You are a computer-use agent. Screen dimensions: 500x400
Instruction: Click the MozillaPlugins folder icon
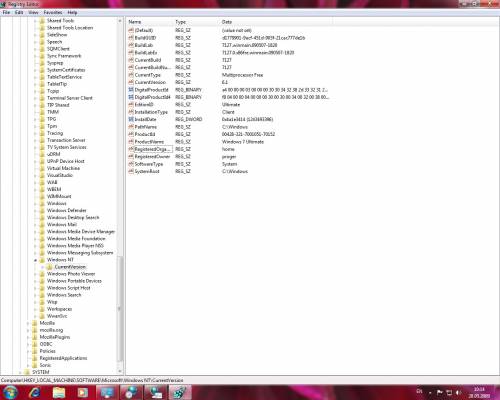tap(35, 337)
